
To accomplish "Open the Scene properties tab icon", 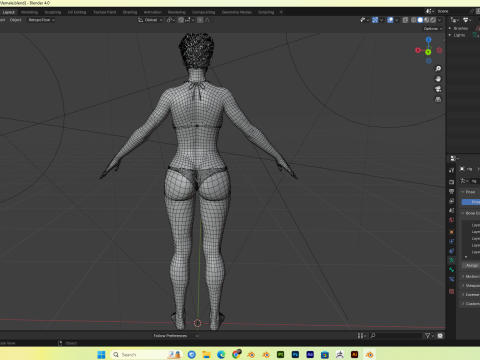I will tap(451, 210).
